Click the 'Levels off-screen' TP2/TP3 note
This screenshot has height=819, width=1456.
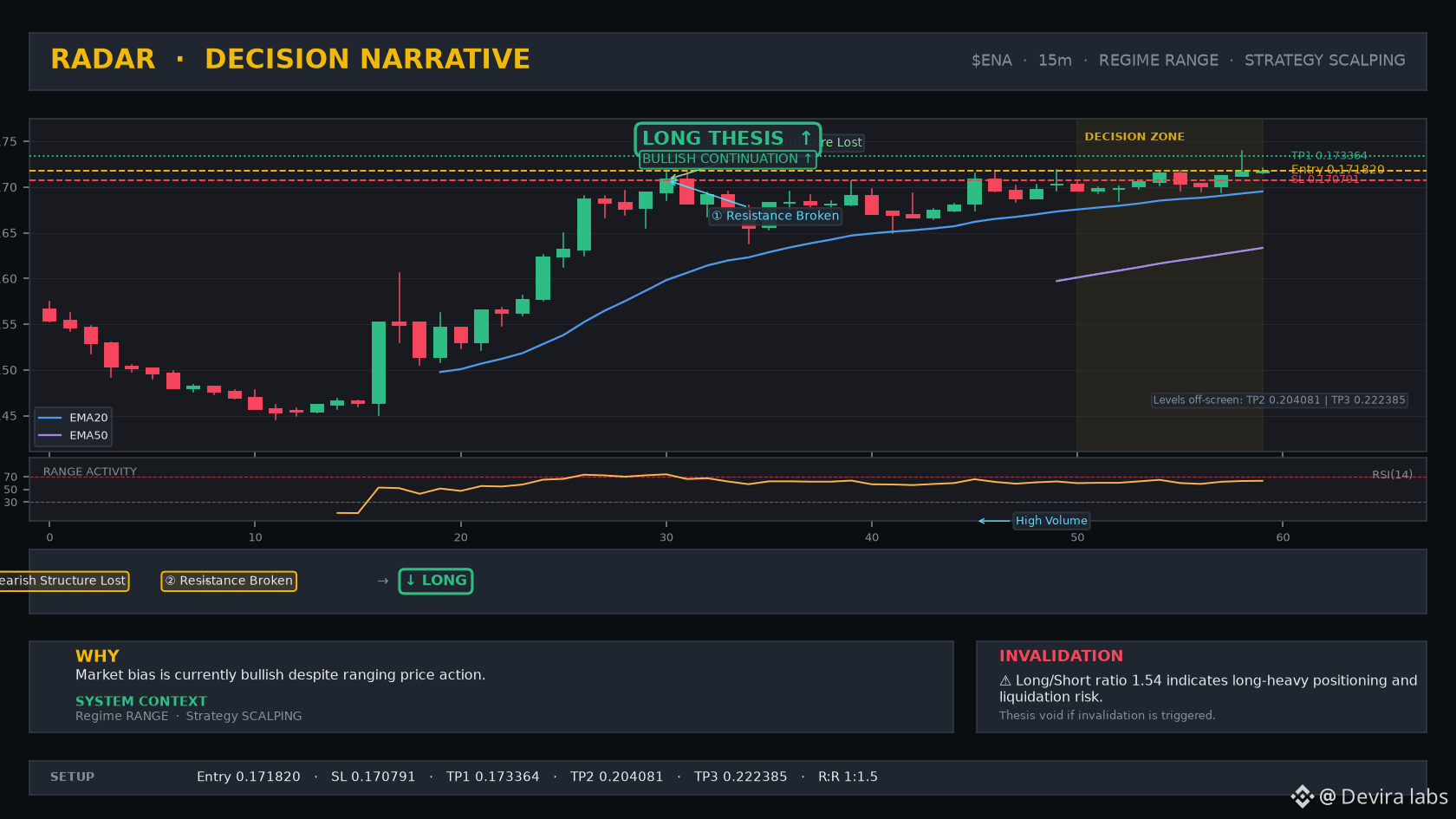[x=1279, y=400]
